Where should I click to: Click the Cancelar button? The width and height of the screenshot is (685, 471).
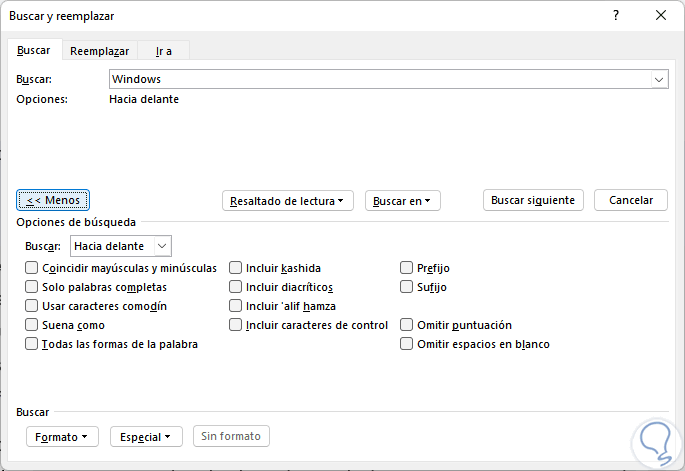[x=630, y=200]
